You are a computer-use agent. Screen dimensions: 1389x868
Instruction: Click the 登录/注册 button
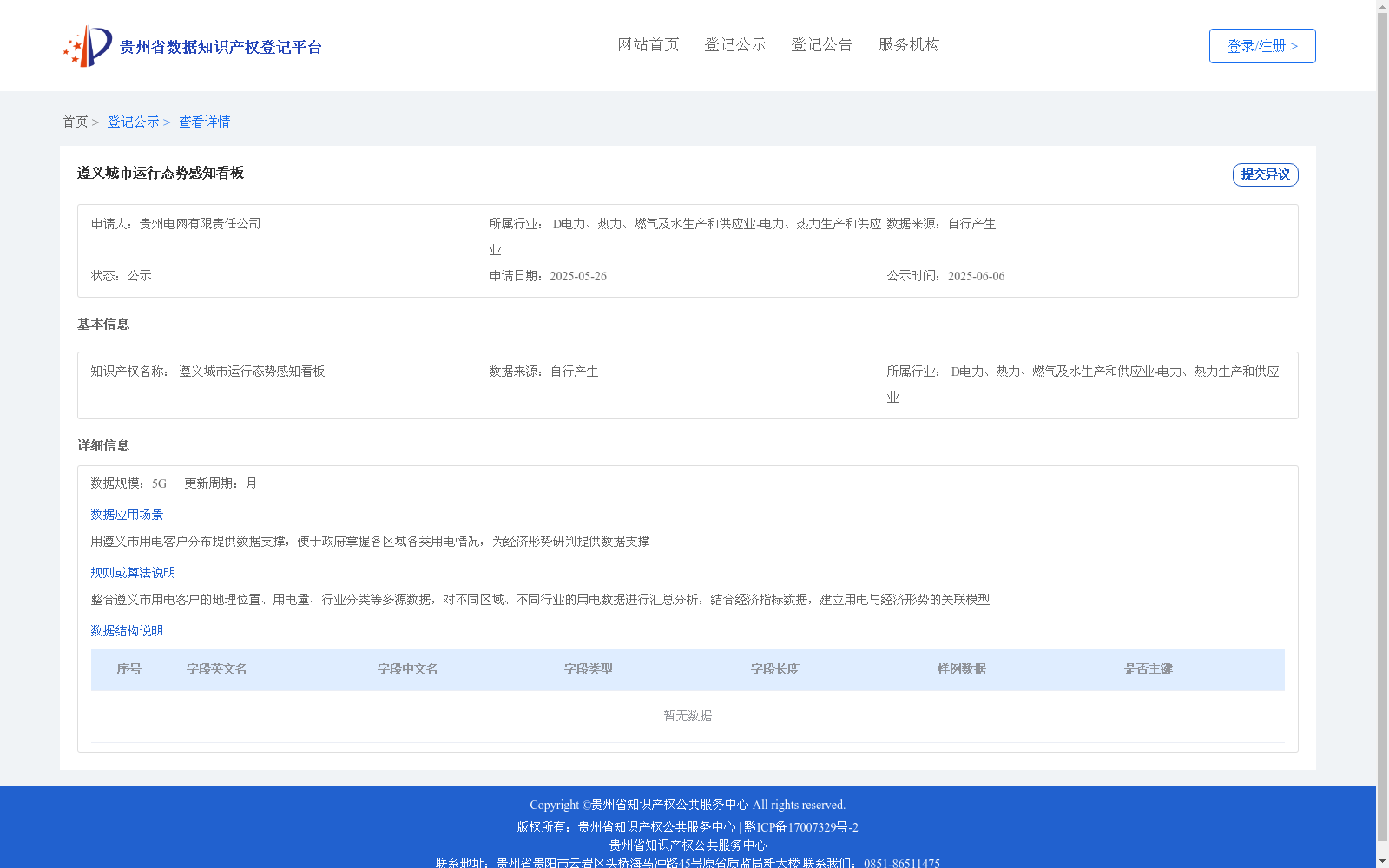pyautogui.click(x=1262, y=46)
